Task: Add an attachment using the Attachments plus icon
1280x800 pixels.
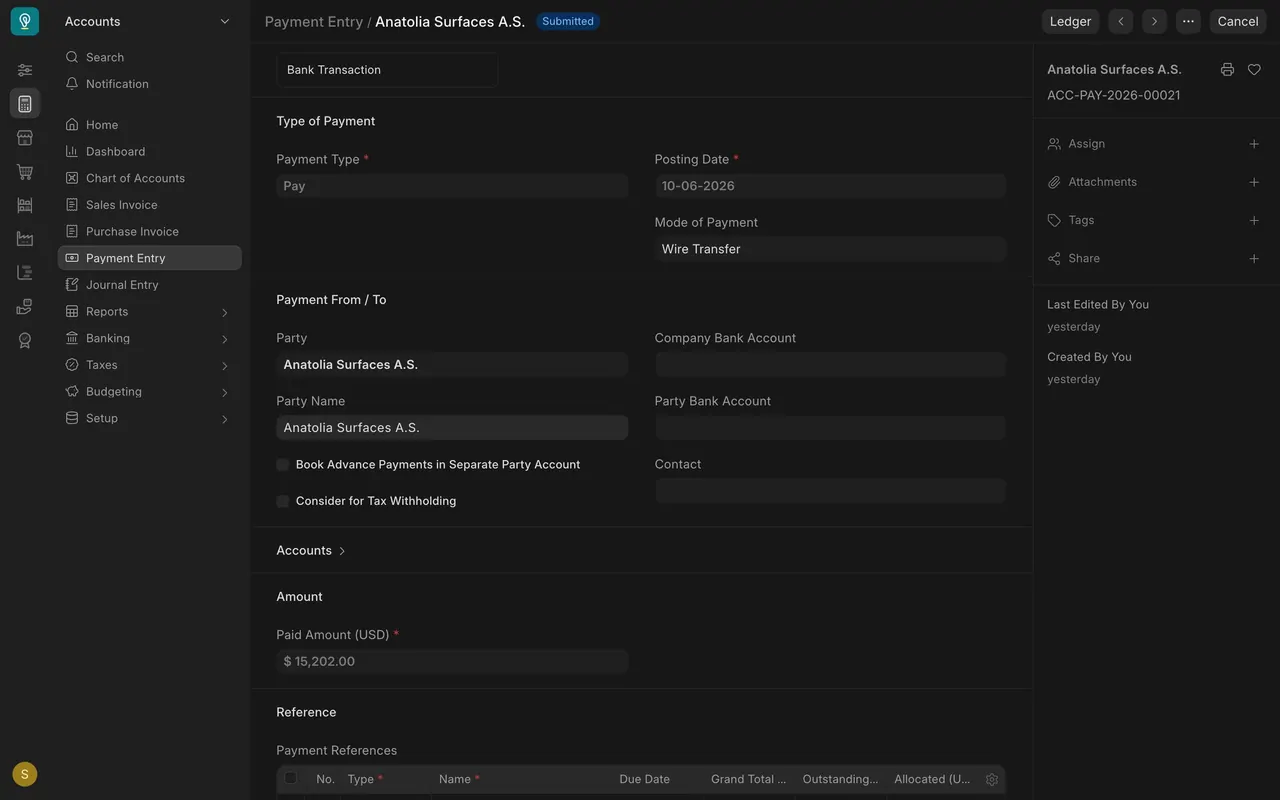Action: 1254,182
